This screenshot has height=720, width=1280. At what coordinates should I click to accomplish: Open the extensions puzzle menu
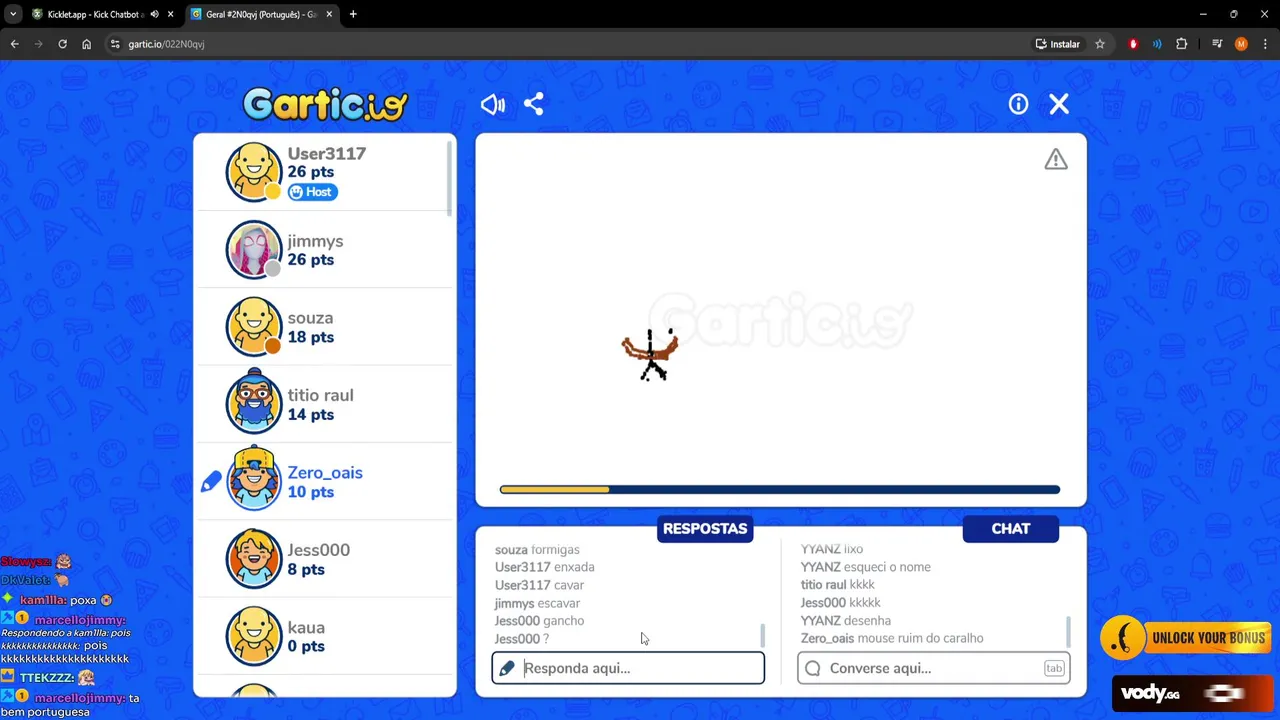tap(1182, 44)
